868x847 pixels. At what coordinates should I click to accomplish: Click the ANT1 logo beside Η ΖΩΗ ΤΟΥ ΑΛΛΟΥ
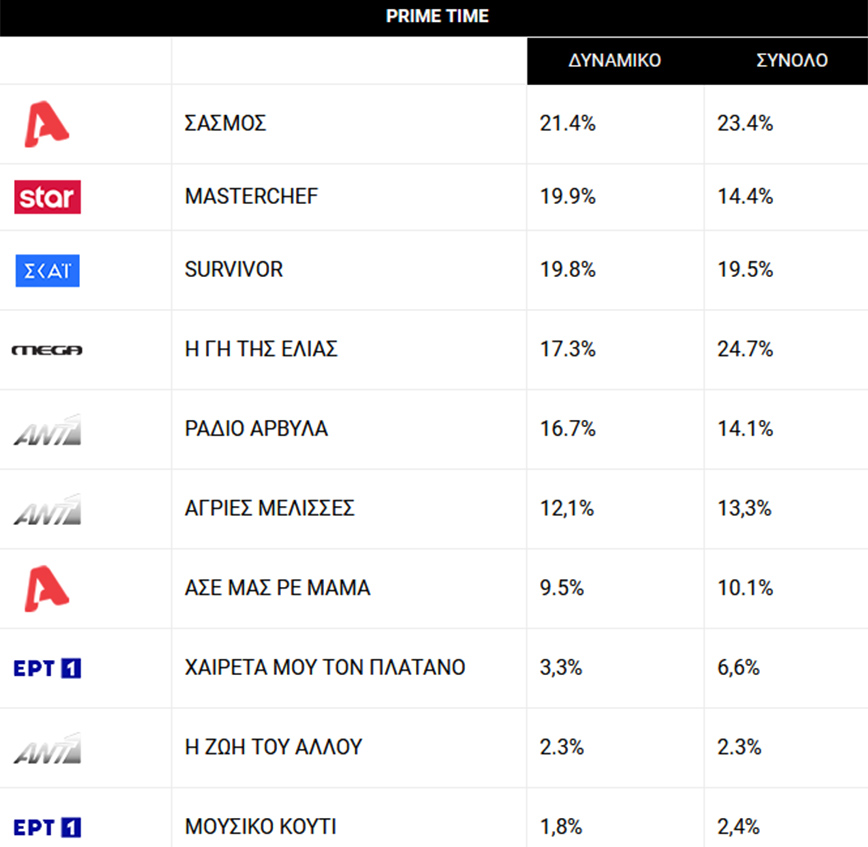47,748
